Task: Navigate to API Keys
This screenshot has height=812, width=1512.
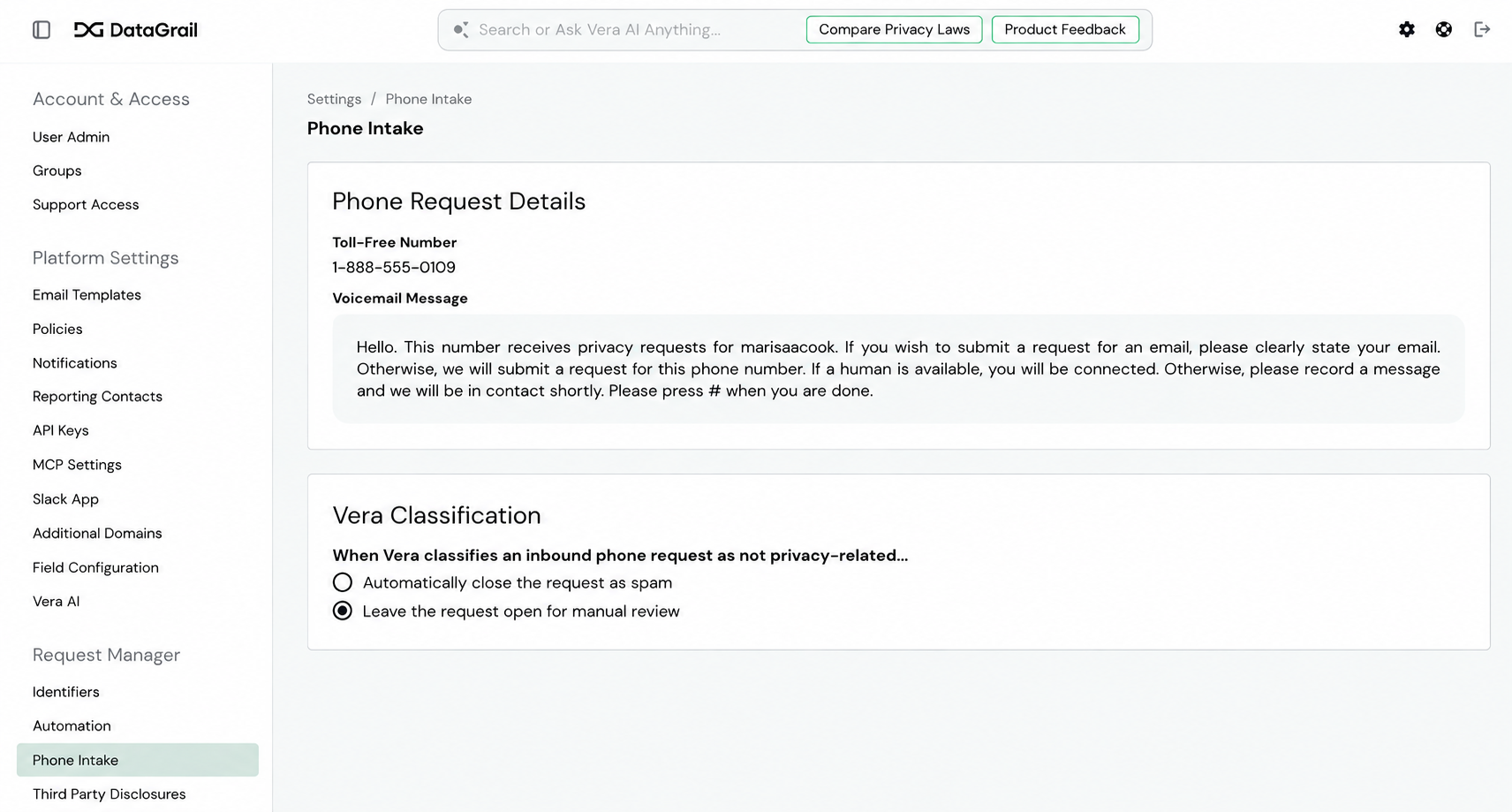Action: [61, 430]
